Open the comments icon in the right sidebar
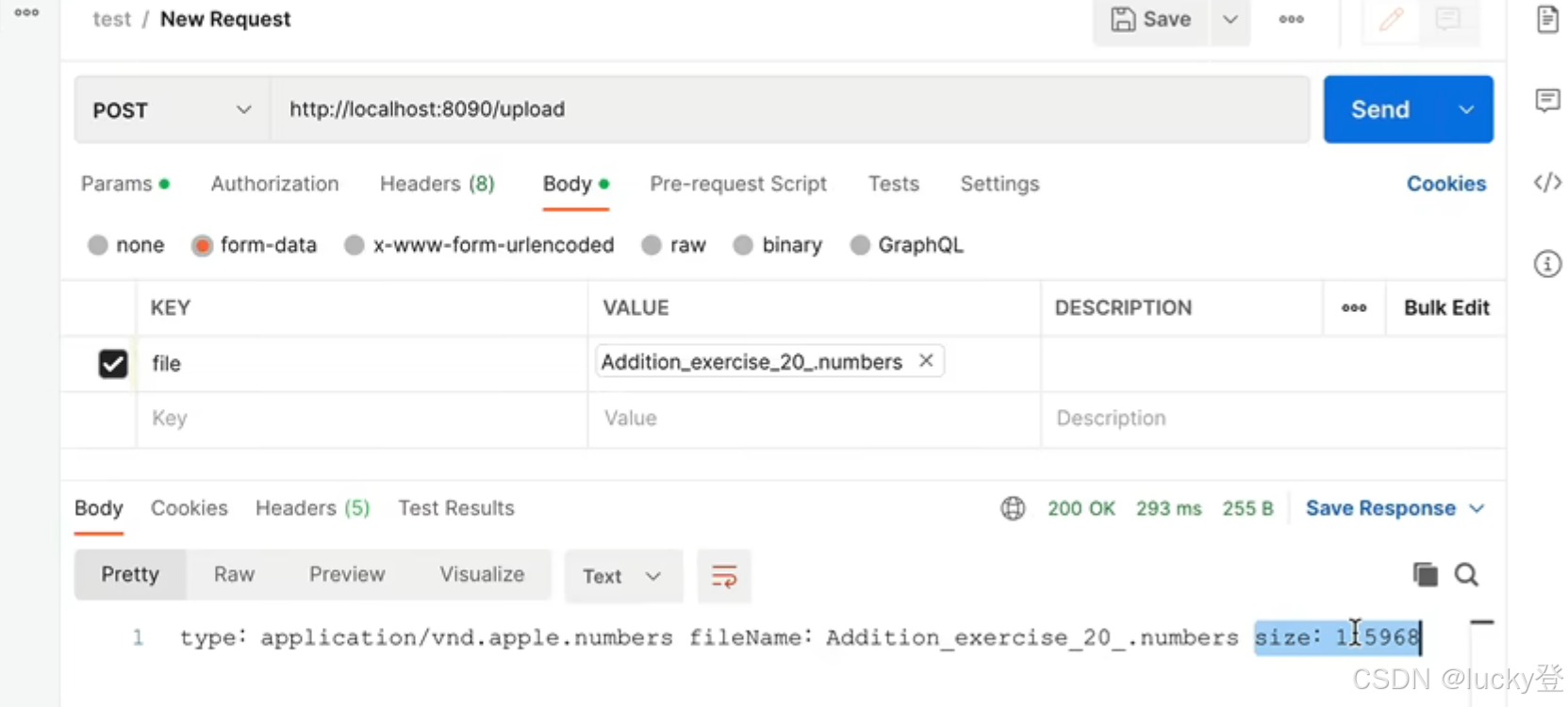 pos(1547,100)
